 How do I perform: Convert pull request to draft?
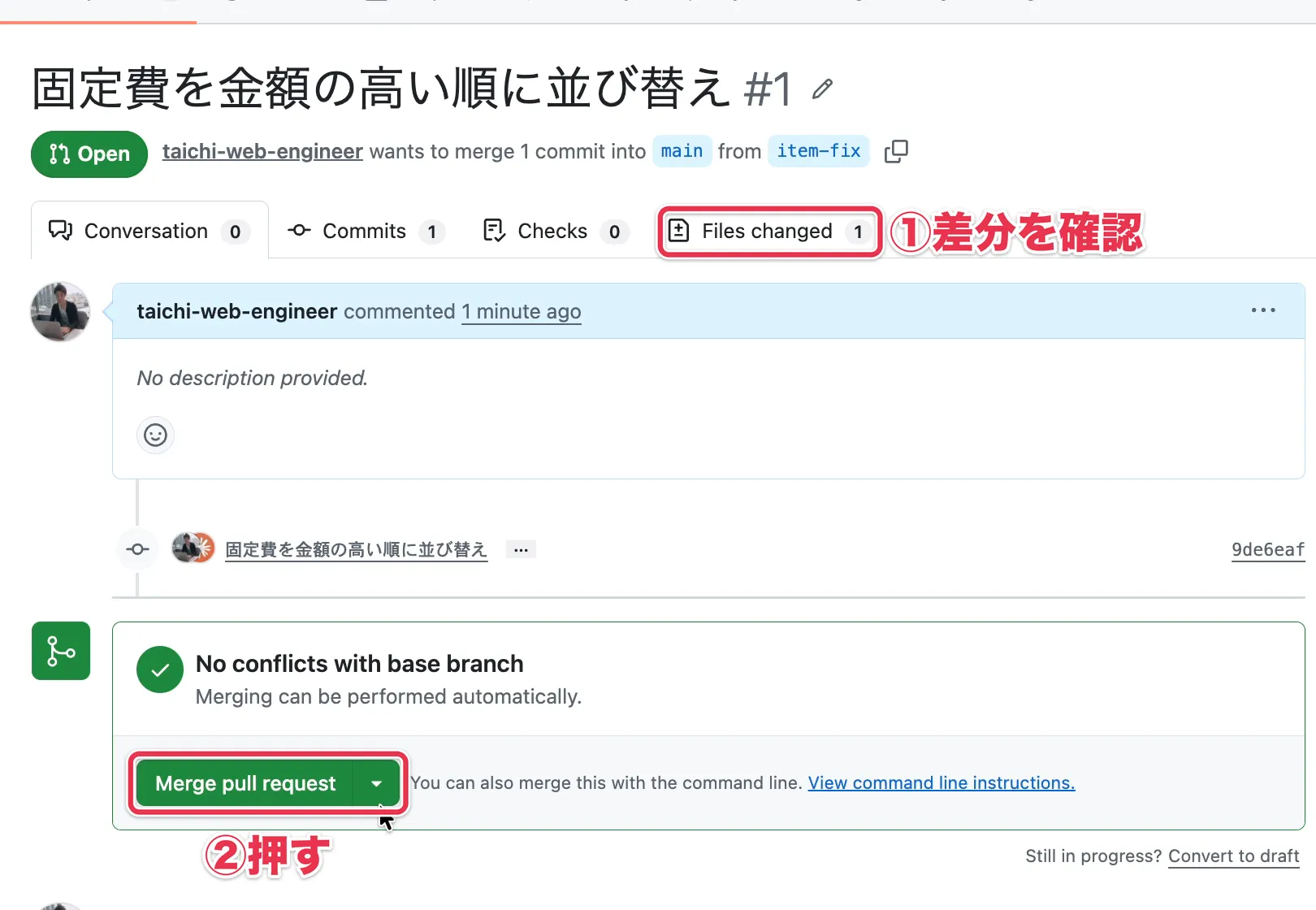point(1234,856)
